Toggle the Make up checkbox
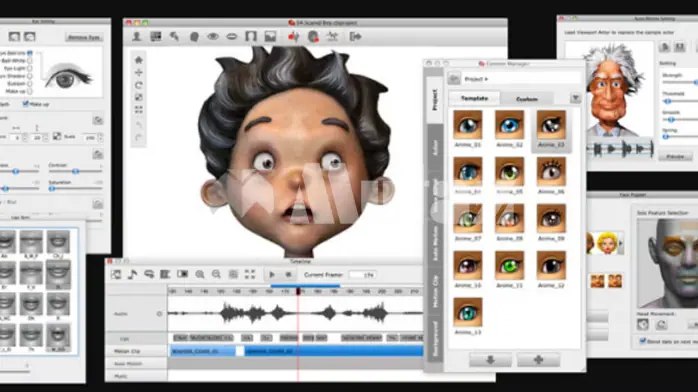698x392 pixels. [25, 104]
